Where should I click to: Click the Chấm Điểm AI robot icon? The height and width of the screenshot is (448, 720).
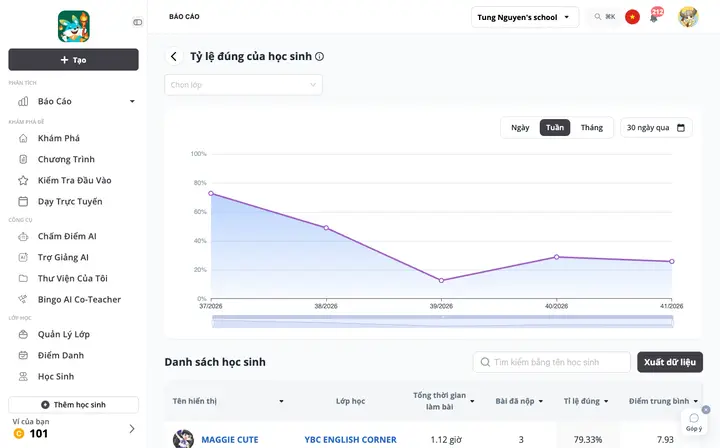(x=23, y=236)
